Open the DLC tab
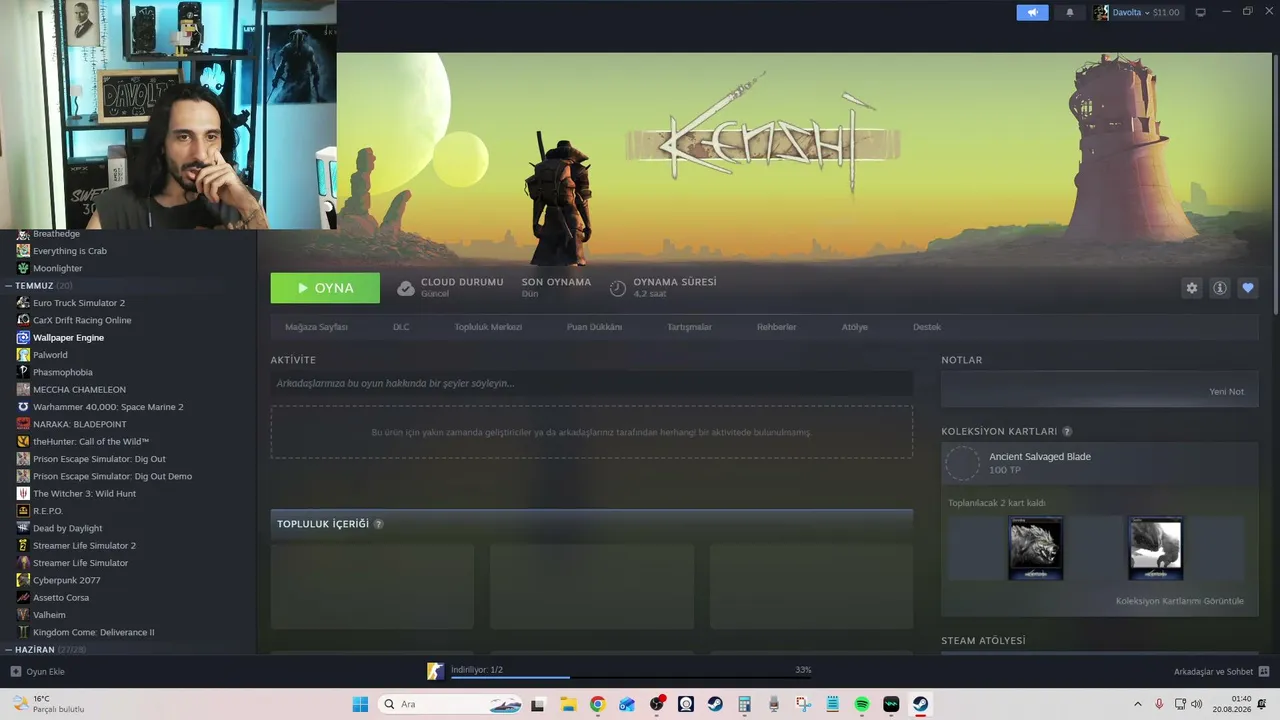The width and height of the screenshot is (1280, 720). pyautogui.click(x=401, y=327)
